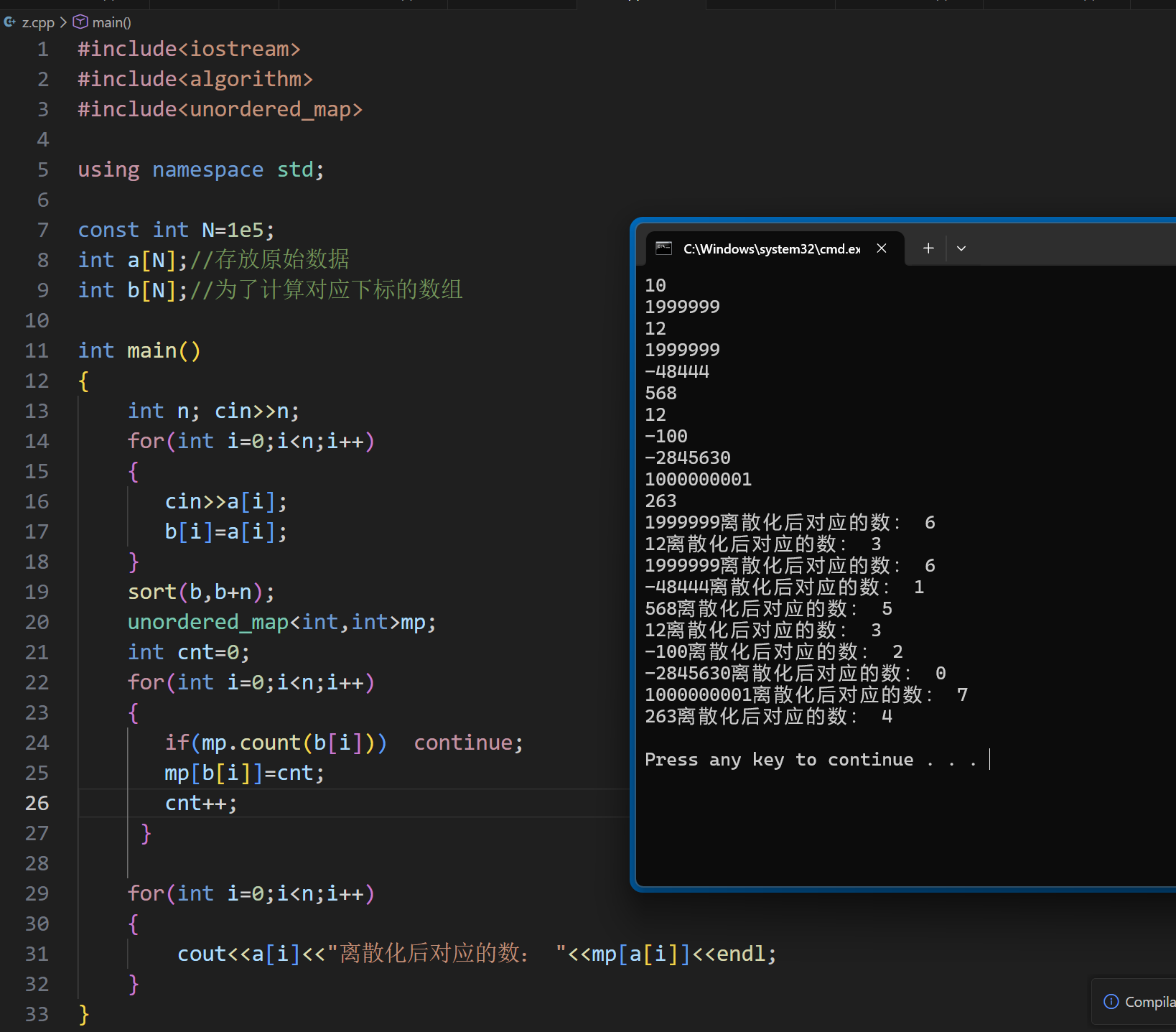Click 'sort(b,b+n);' statement
Screen dimensions: 1176x1032
point(202,592)
